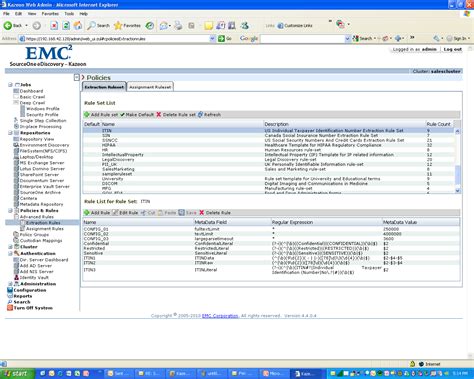
Task: Click the Go button next to address bar
Action: pos(225,39)
